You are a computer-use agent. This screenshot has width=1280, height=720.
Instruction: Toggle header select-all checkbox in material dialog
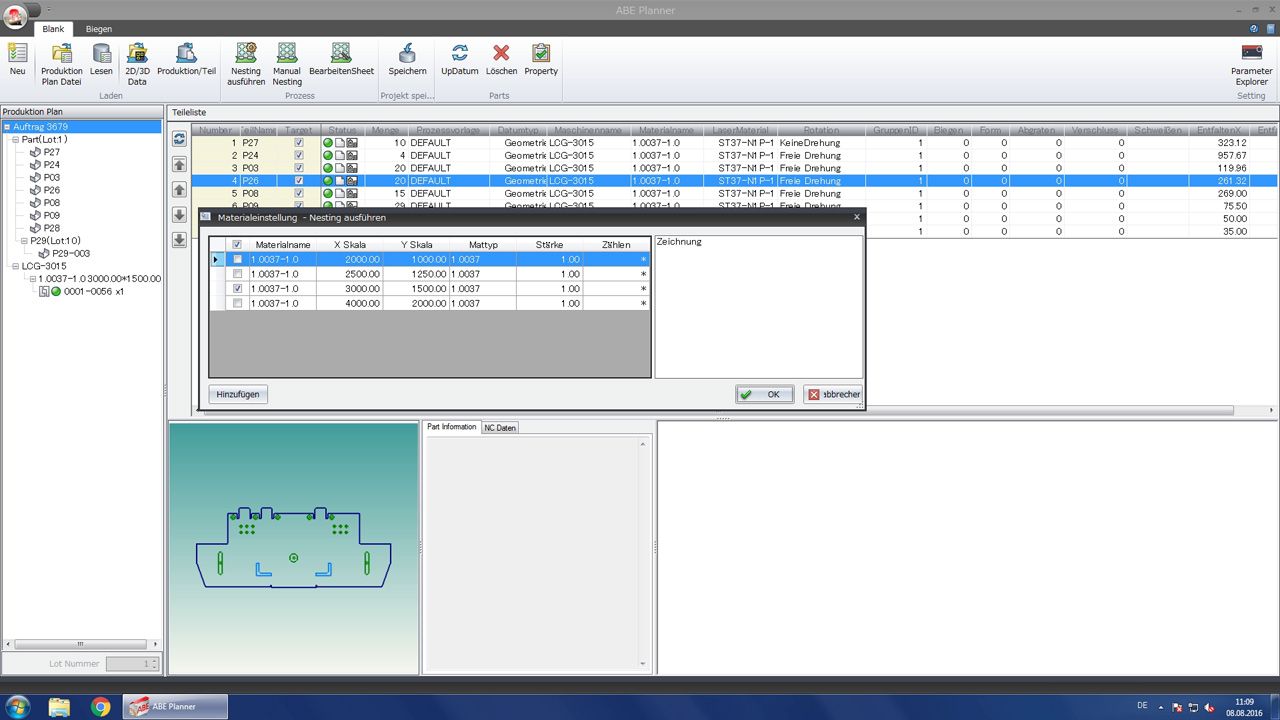[237, 244]
